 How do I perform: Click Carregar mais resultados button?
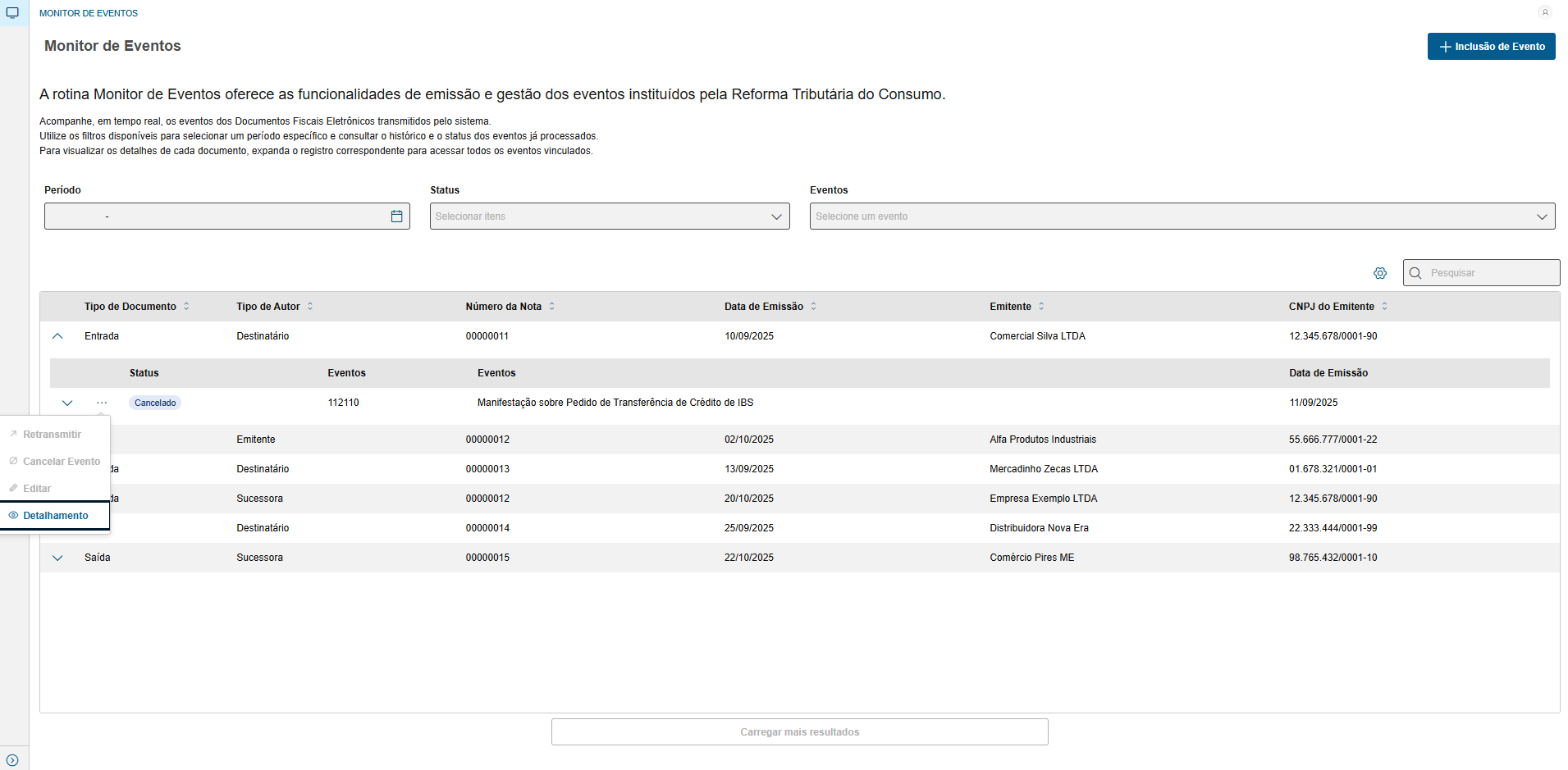[800, 732]
